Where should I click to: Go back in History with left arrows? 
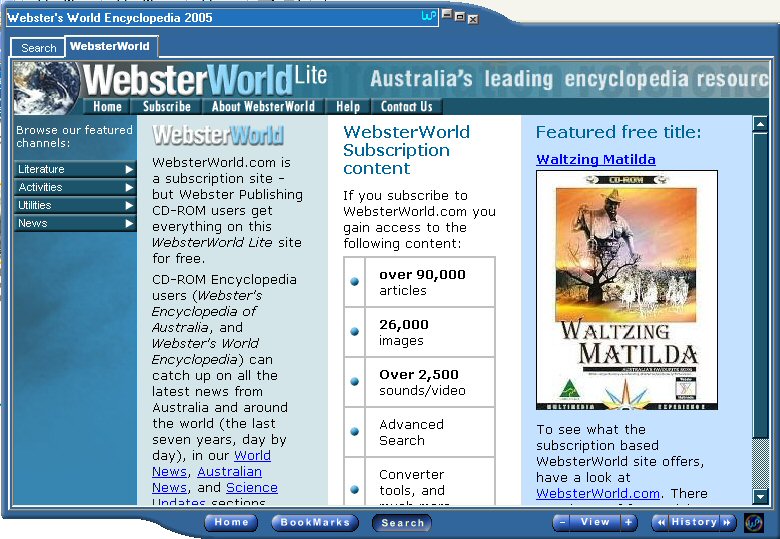pos(661,523)
